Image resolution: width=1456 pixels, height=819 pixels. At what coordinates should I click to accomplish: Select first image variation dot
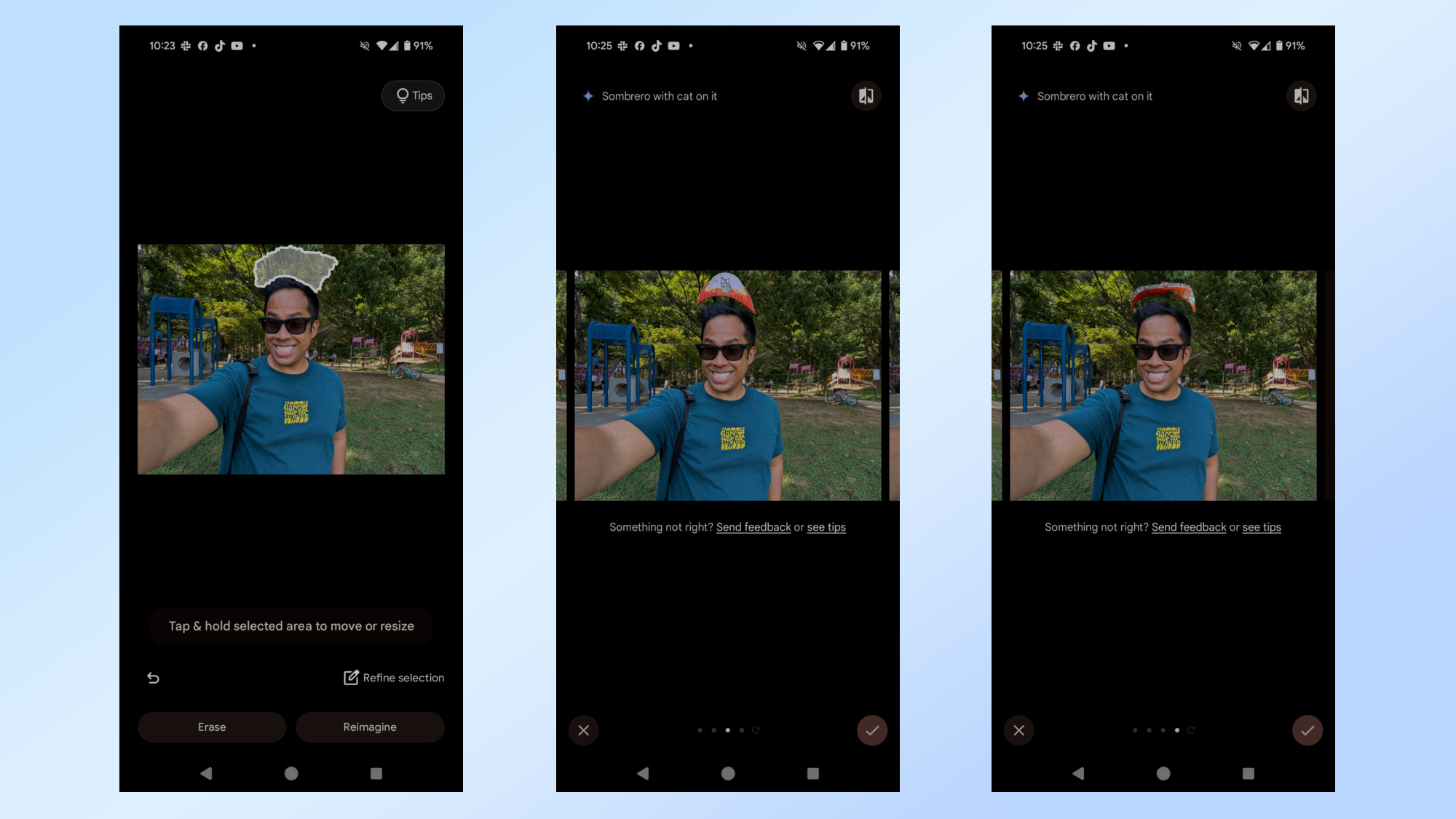coord(699,730)
